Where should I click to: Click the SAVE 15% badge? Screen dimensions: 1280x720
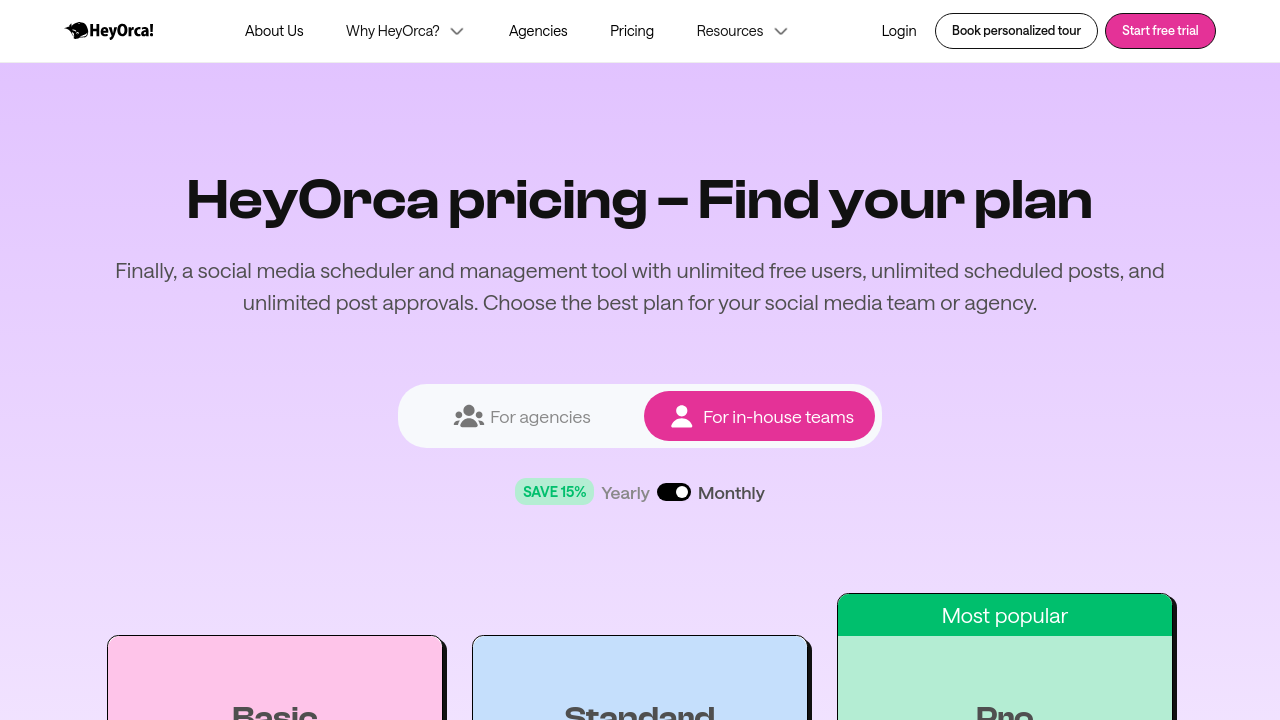[x=554, y=492]
